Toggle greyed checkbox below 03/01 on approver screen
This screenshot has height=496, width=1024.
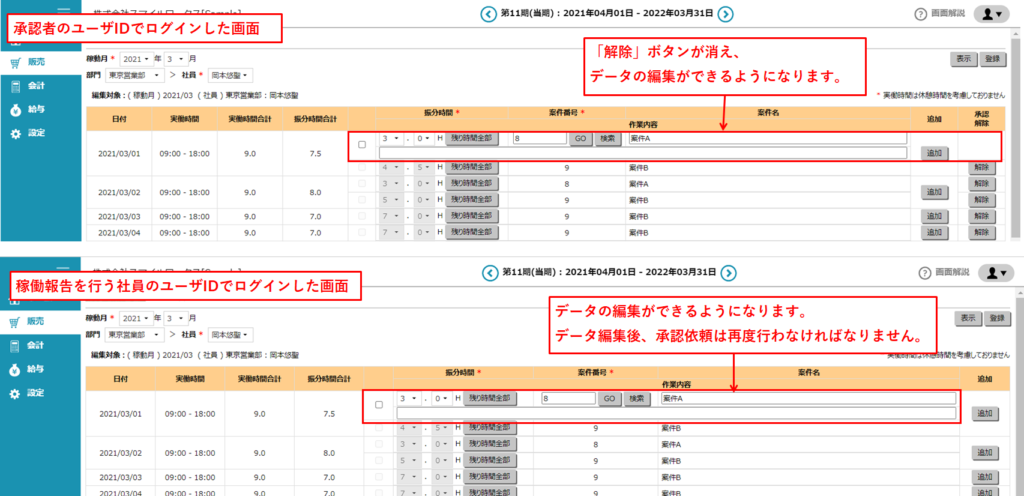tap(361, 168)
